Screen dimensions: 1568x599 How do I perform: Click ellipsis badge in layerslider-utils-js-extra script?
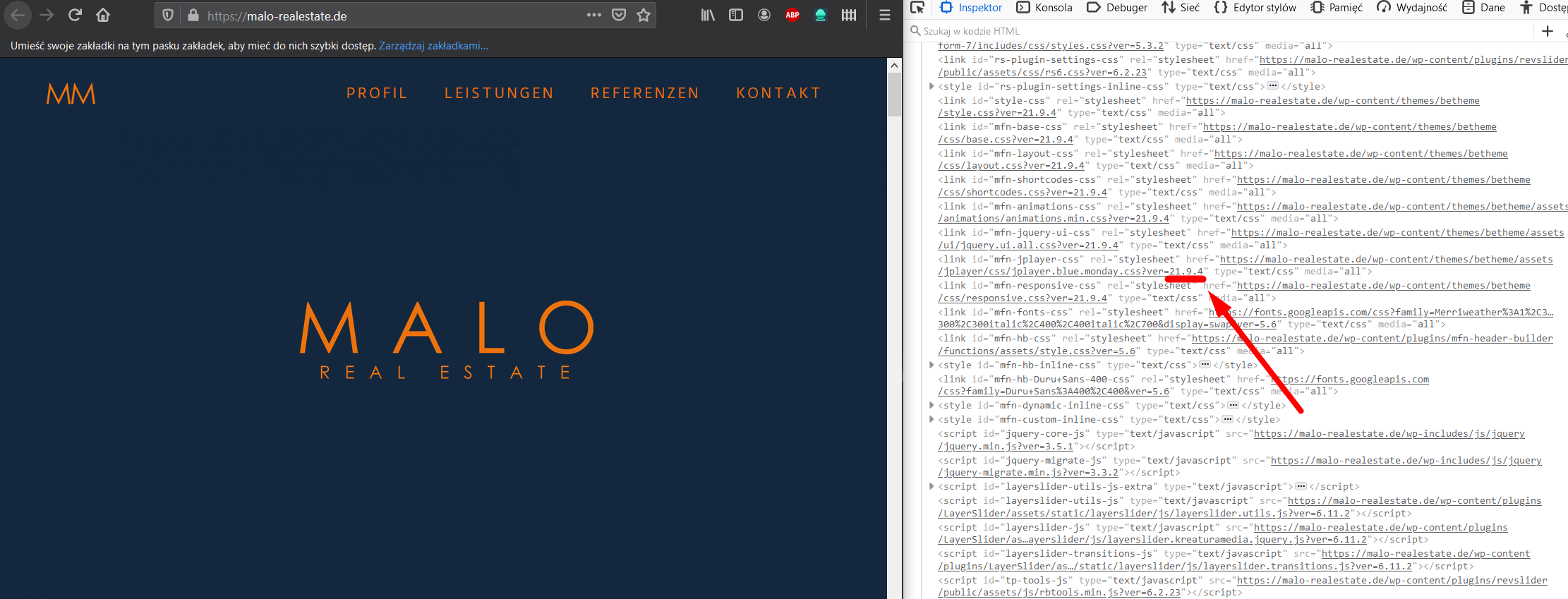(x=1301, y=486)
